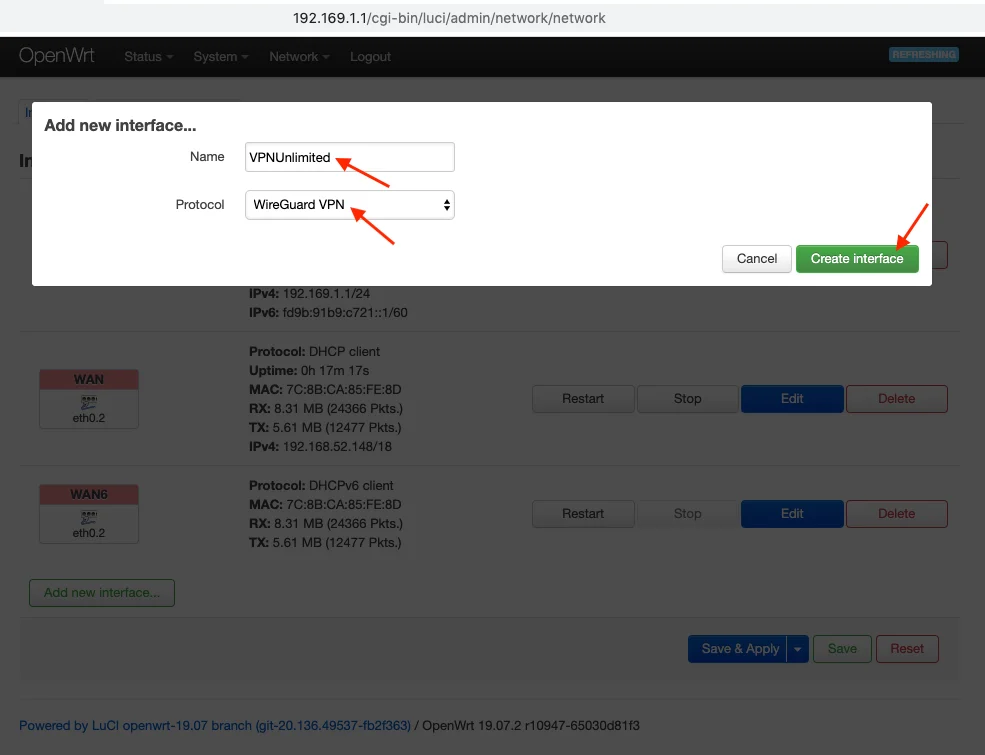Click the Reset button
Image resolution: width=985 pixels, height=755 pixels.
[907, 649]
